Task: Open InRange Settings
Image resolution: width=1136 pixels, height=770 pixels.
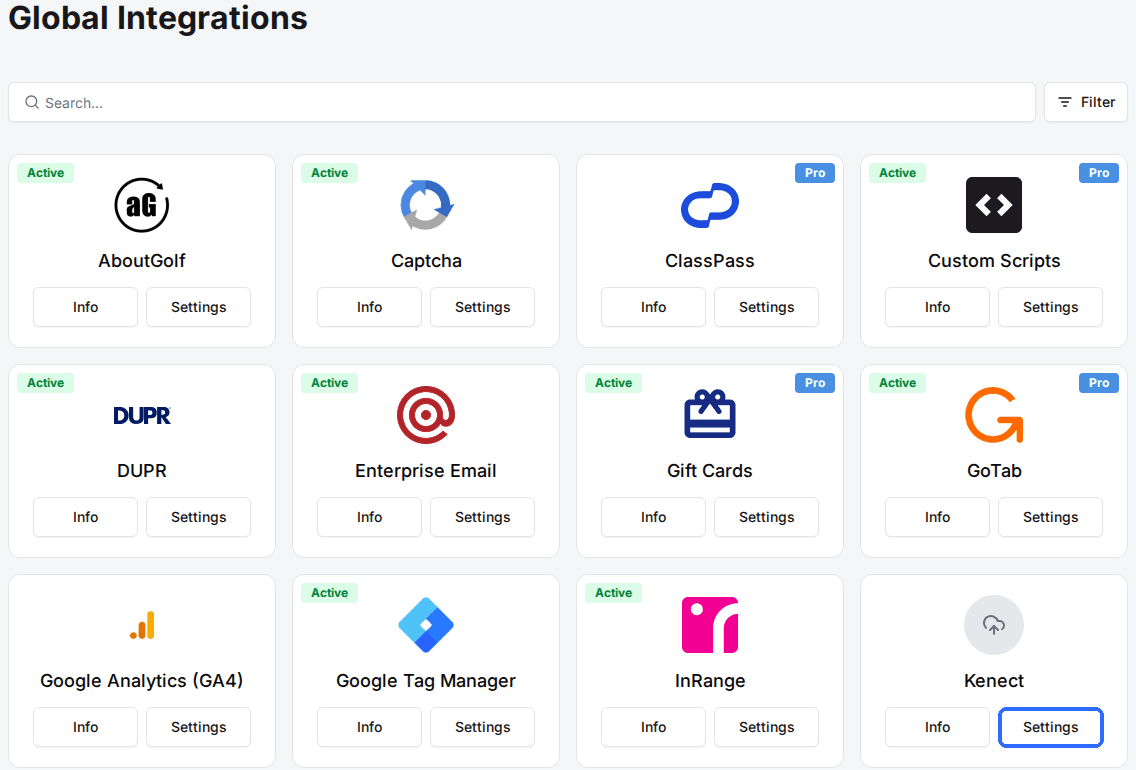Action: pos(767,727)
